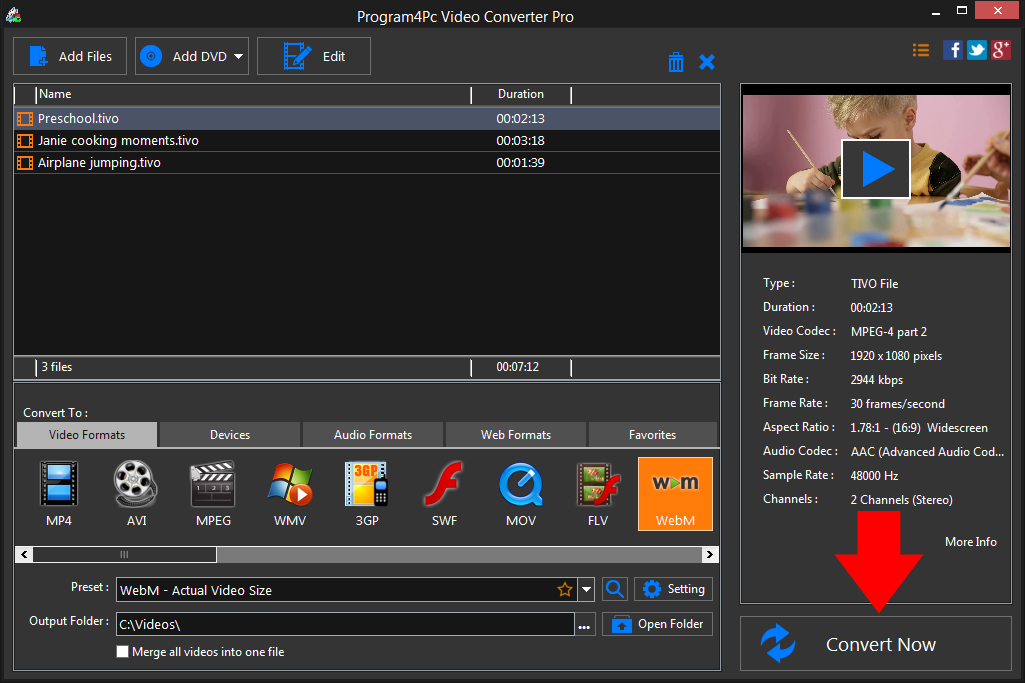Click the Edit button
The width and height of the screenshot is (1025, 683).
(314, 56)
